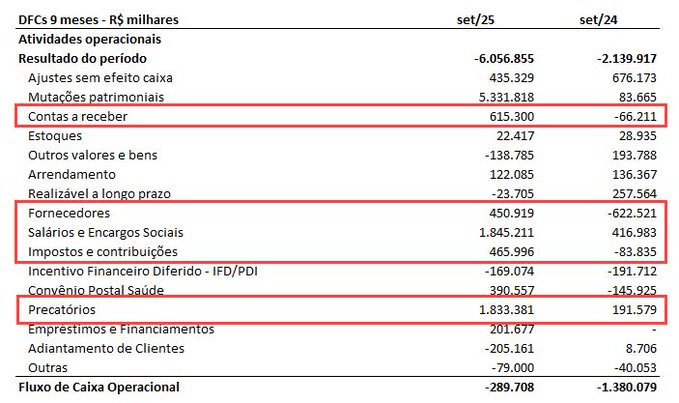Image resolution: width=679 pixels, height=403 pixels.
Task: Select the 'Fornecedores' row label
Action: pos(69,213)
